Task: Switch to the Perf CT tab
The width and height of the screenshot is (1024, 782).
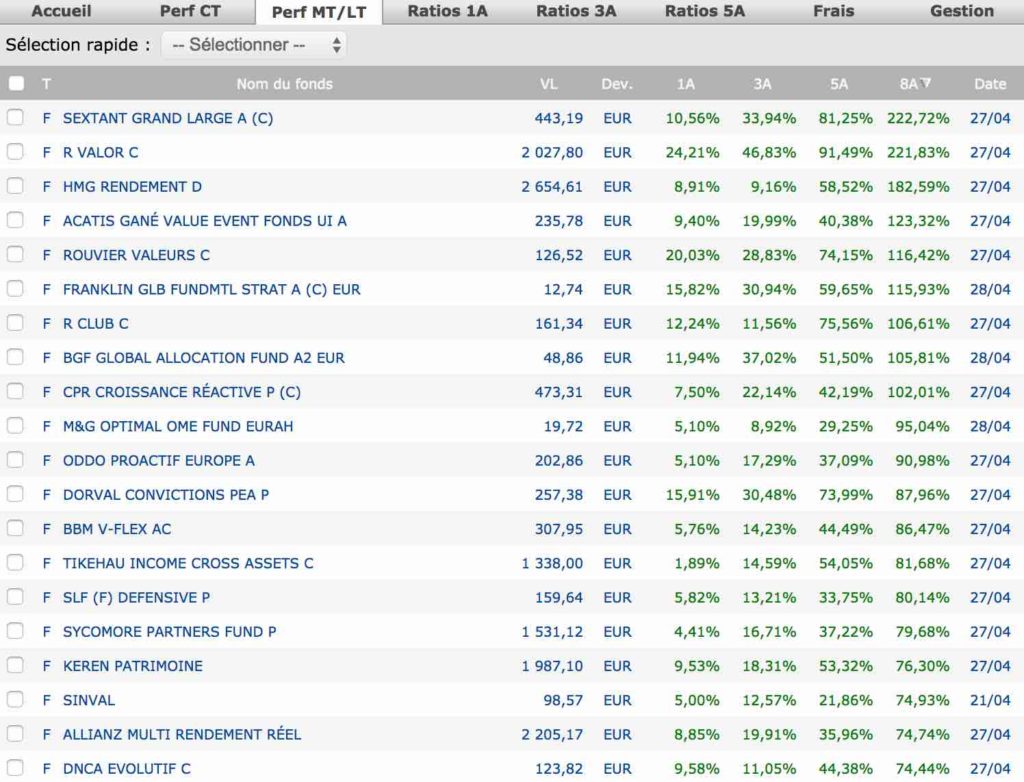Action: (190, 11)
